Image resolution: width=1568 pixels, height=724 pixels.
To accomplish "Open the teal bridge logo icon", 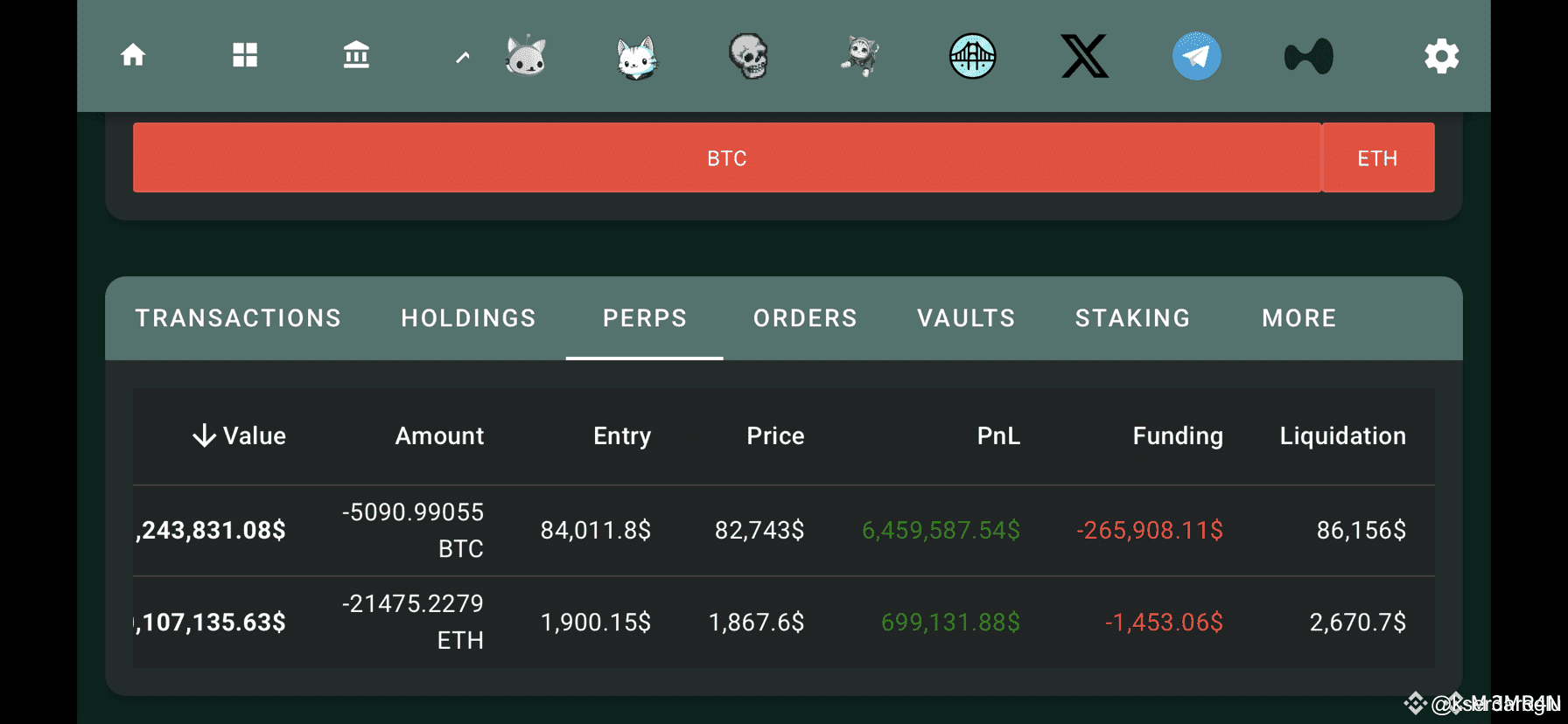I will click(x=973, y=56).
